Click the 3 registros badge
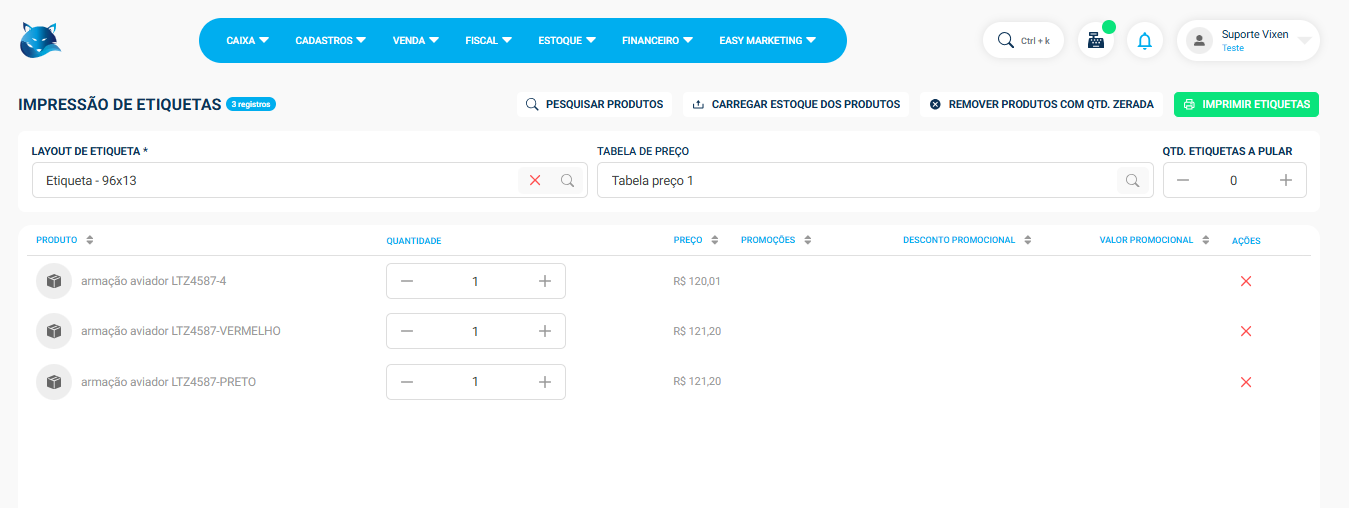 (x=251, y=104)
